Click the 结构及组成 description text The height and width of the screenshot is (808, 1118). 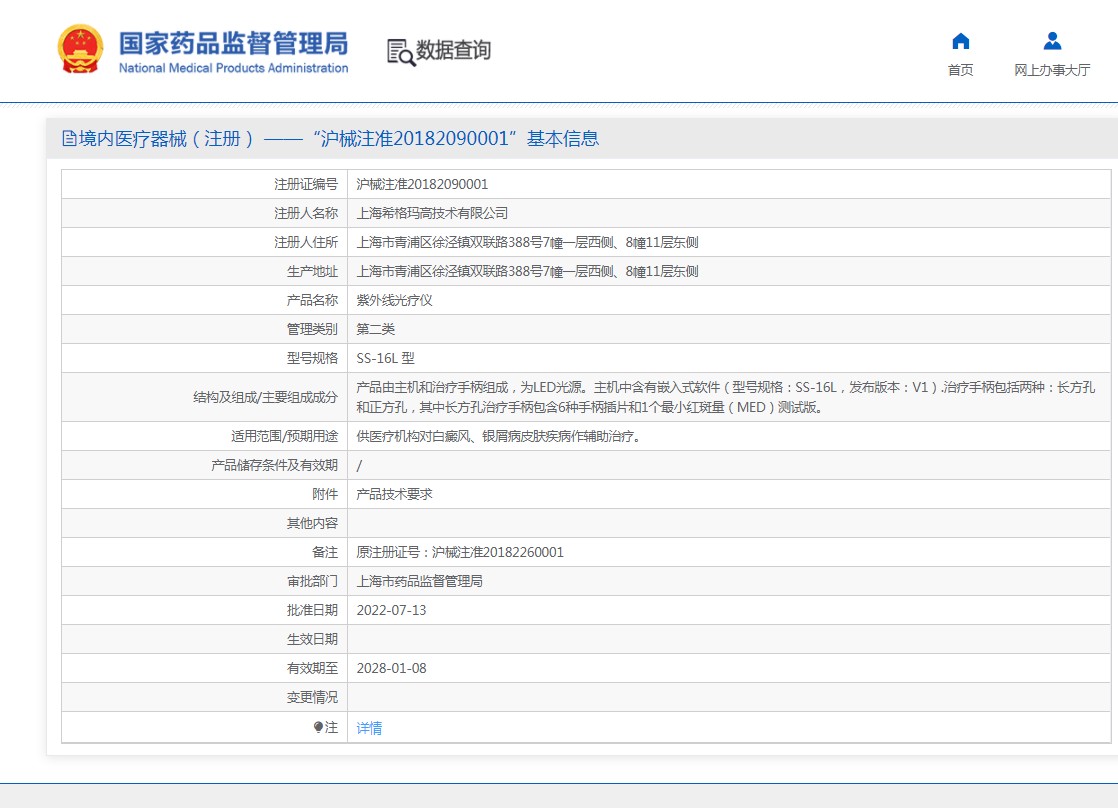click(x=726, y=397)
